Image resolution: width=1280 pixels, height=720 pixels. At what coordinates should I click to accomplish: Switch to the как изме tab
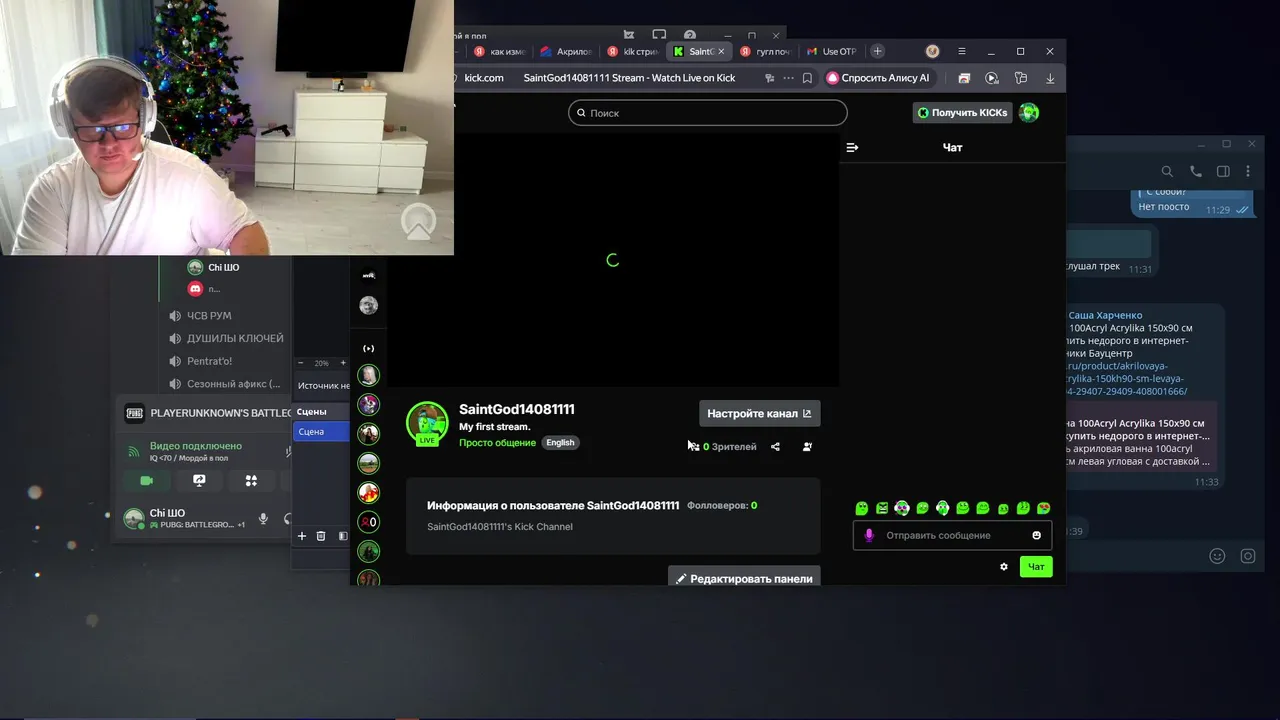click(499, 51)
